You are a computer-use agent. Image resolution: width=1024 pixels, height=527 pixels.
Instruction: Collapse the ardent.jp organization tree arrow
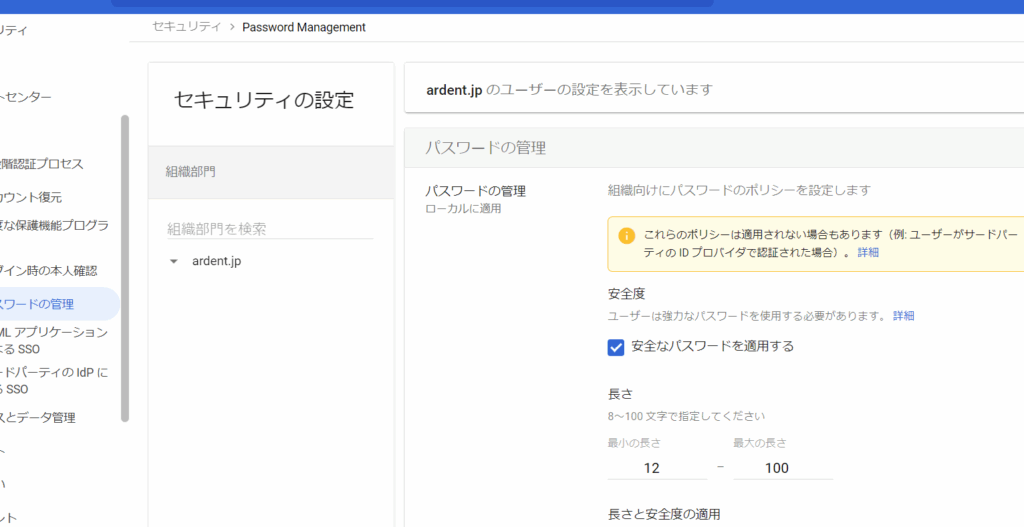tap(174, 262)
